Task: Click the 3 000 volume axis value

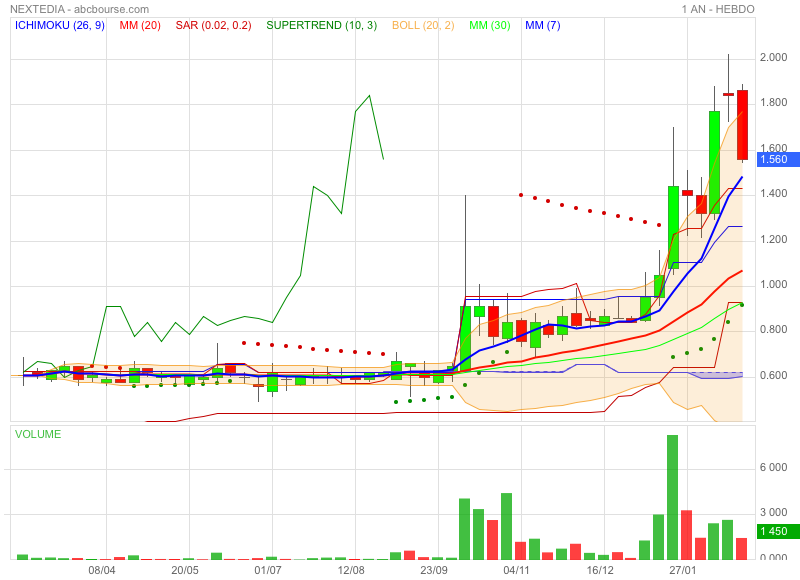Action: [773, 512]
